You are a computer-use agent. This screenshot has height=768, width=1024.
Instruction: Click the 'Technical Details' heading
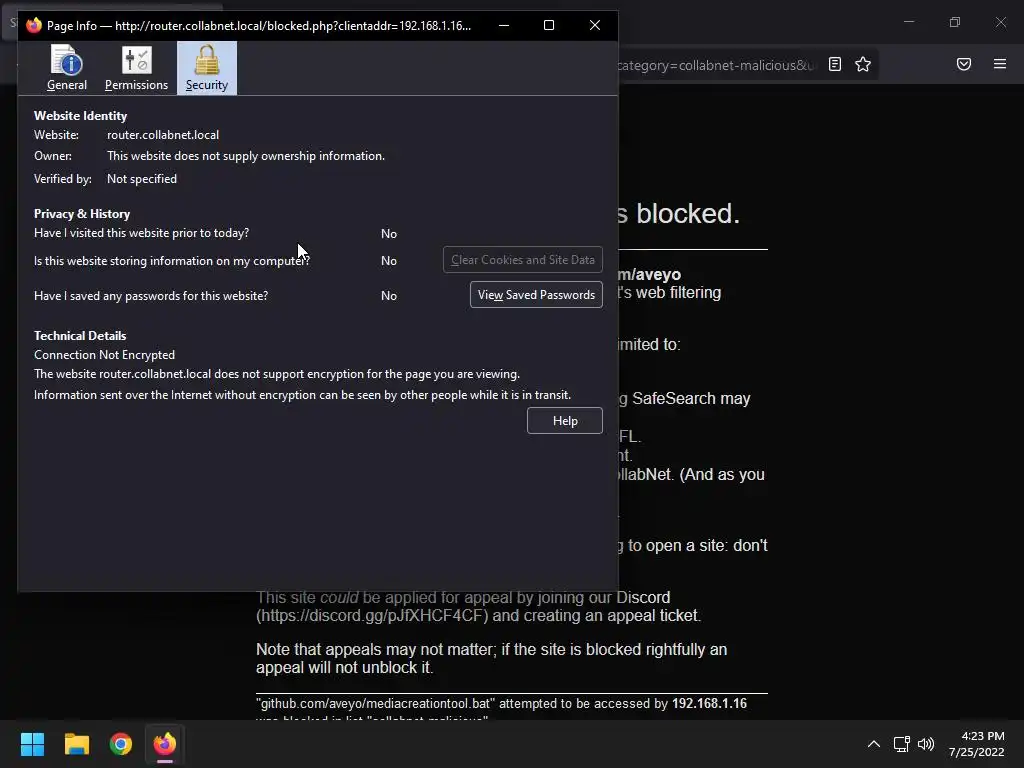80,336
